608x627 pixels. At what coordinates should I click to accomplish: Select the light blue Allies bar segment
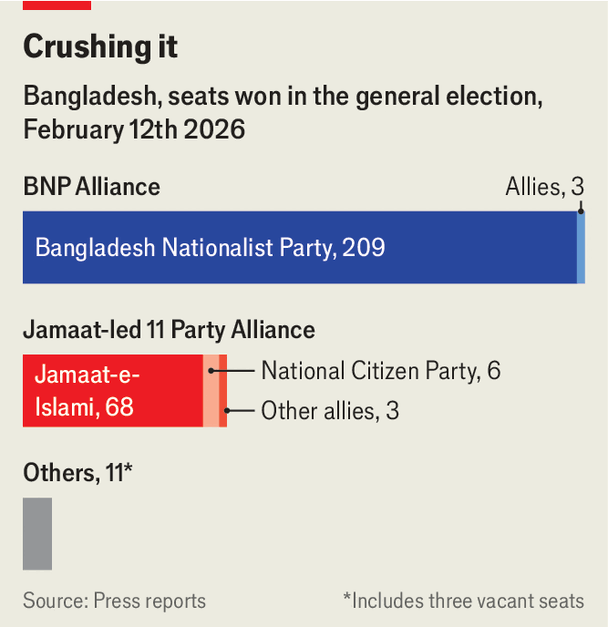(581, 248)
